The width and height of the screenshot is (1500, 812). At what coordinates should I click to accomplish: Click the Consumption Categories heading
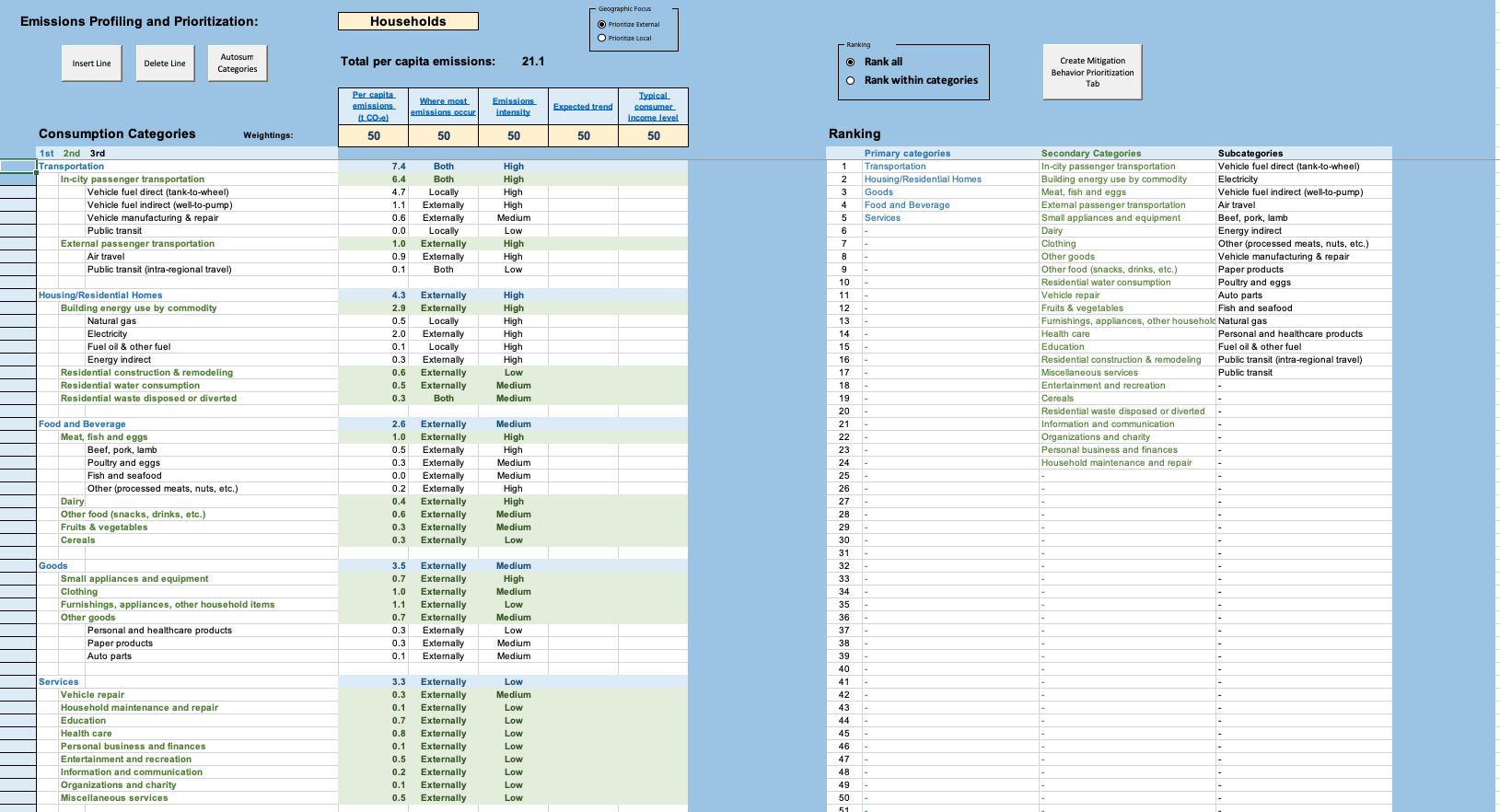[x=117, y=133]
